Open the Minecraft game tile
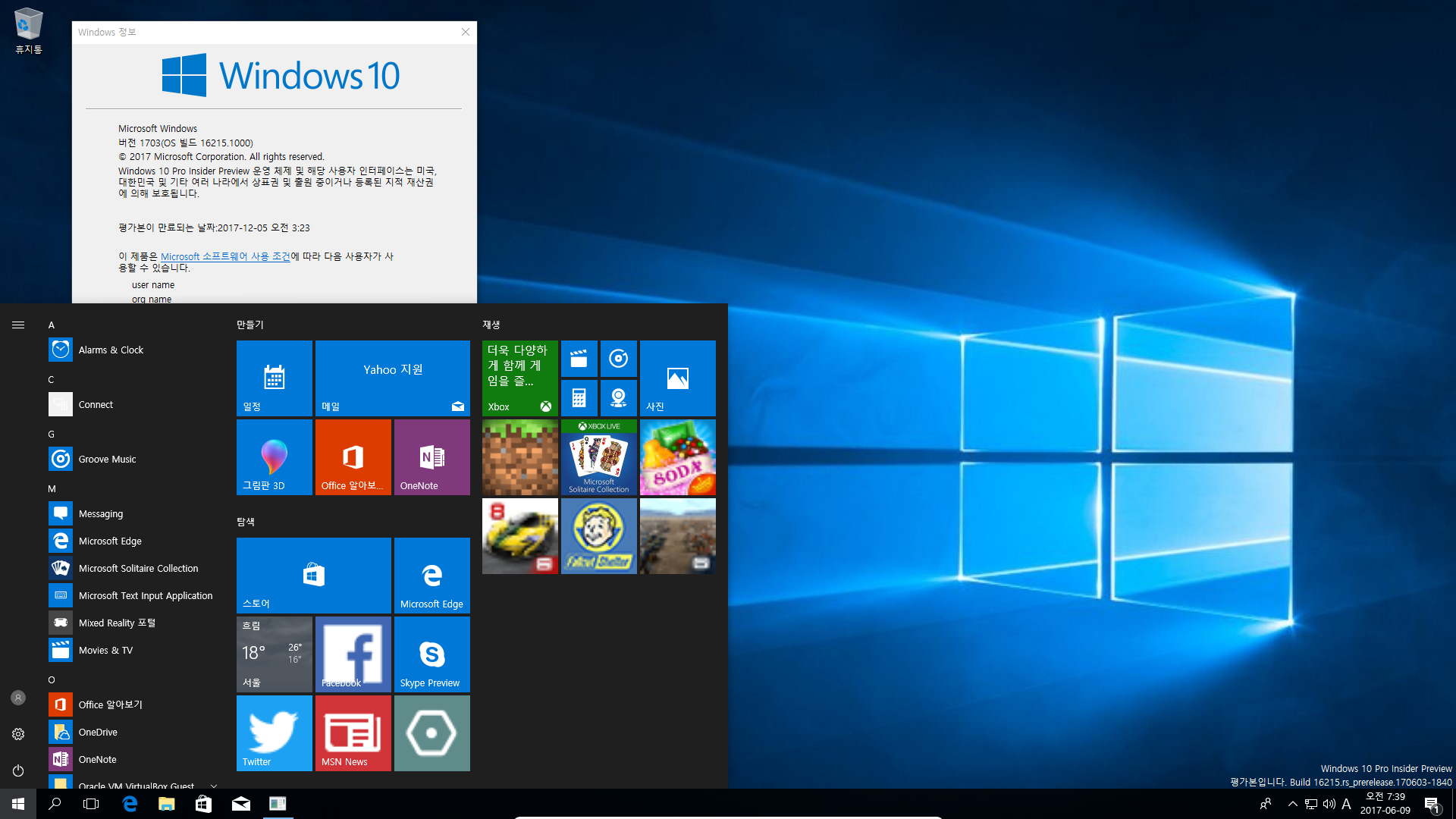This screenshot has width=1456, height=819. [520, 457]
